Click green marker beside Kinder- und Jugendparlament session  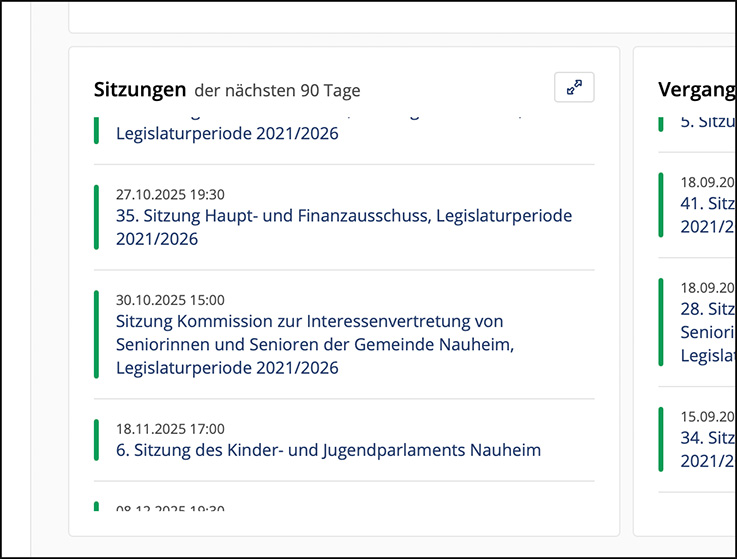97,440
